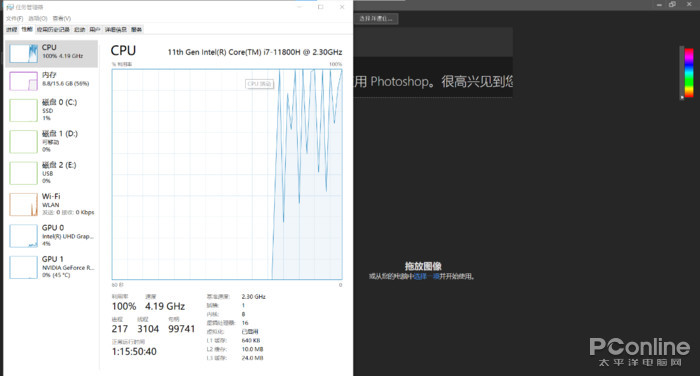The height and width of the screenshot is (376, 700).
Task: Click the Photoshop select and mask button
Action: tap(376, 19)
